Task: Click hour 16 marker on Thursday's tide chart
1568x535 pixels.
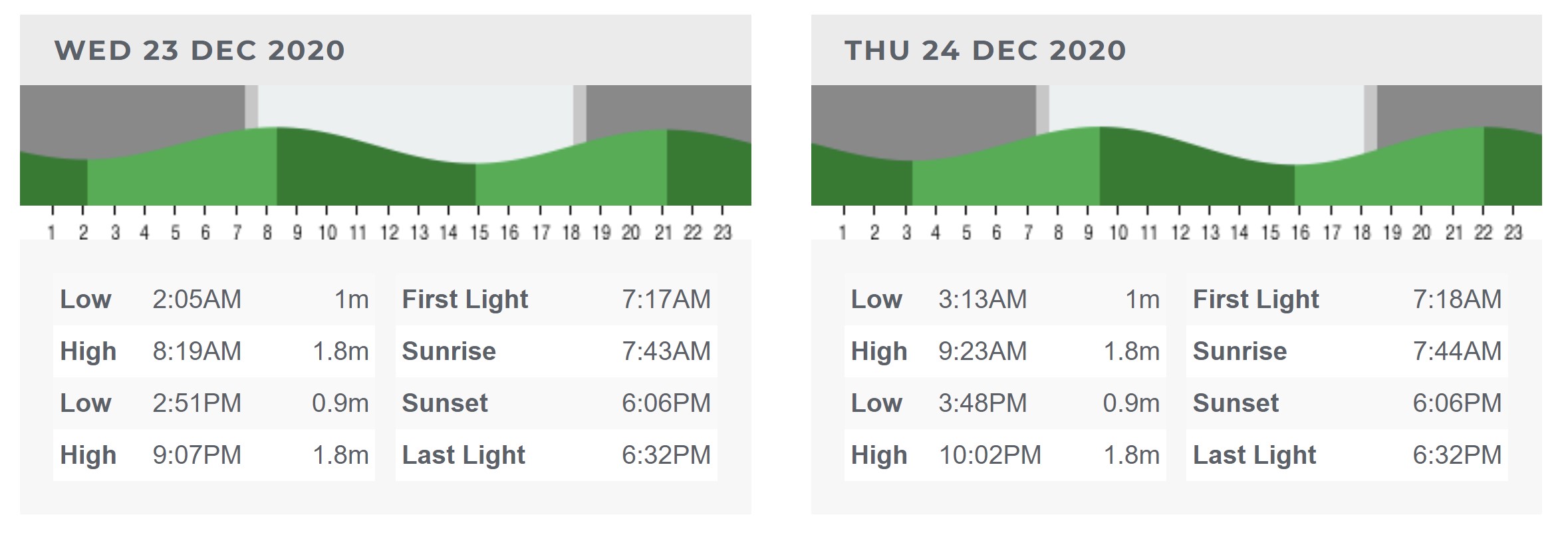Action: (1301, 232)
